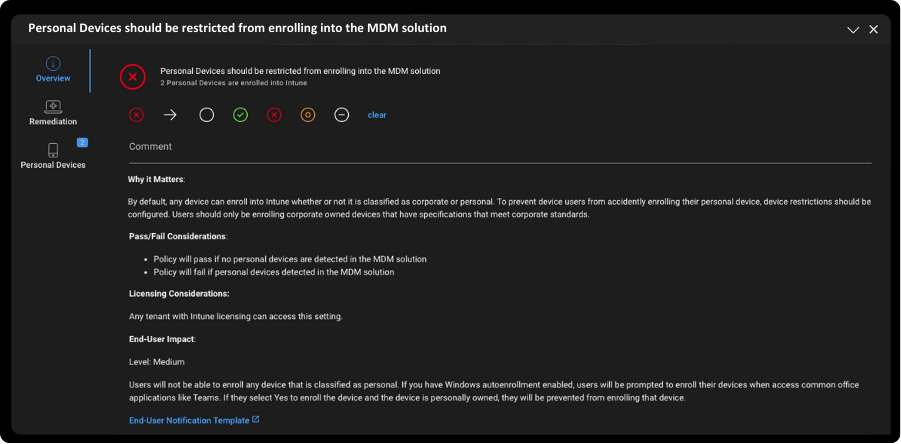Open the Personal Devices tab label

pyautogui.click(x=53, y=165)
